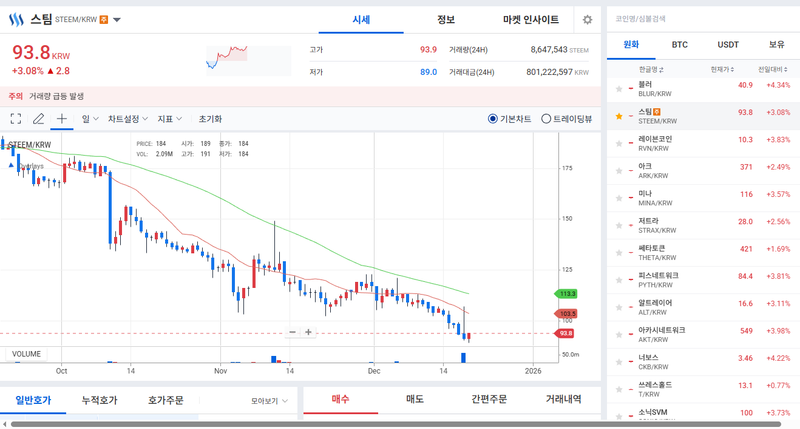Click the 초기화 reset button
This screenshot has height=429, width=800.
pyautogui.click(x=210, y=119)
